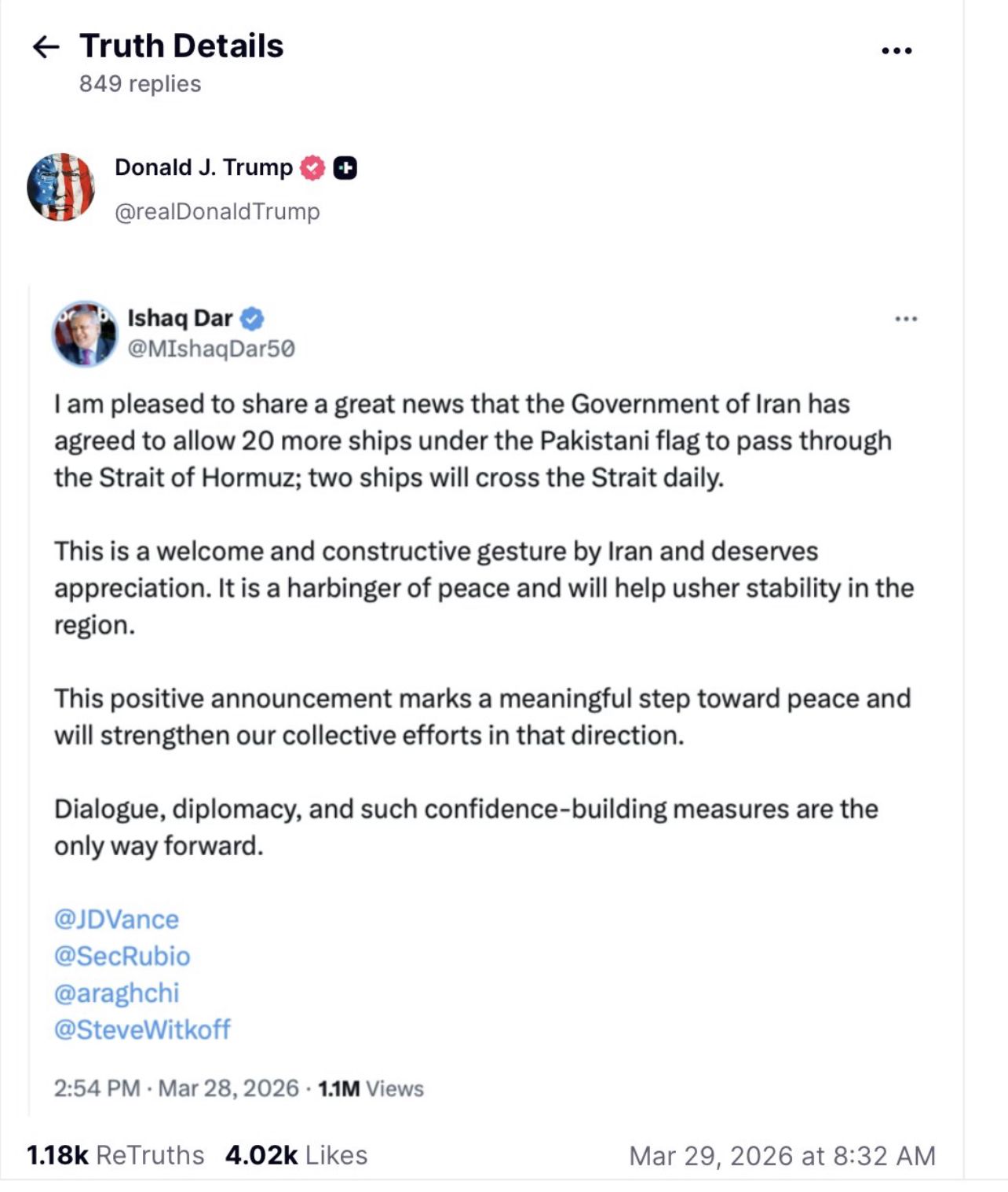Click Donald J. Trump's verified badge
The image size is (1008, 1192).
[312, 166]
